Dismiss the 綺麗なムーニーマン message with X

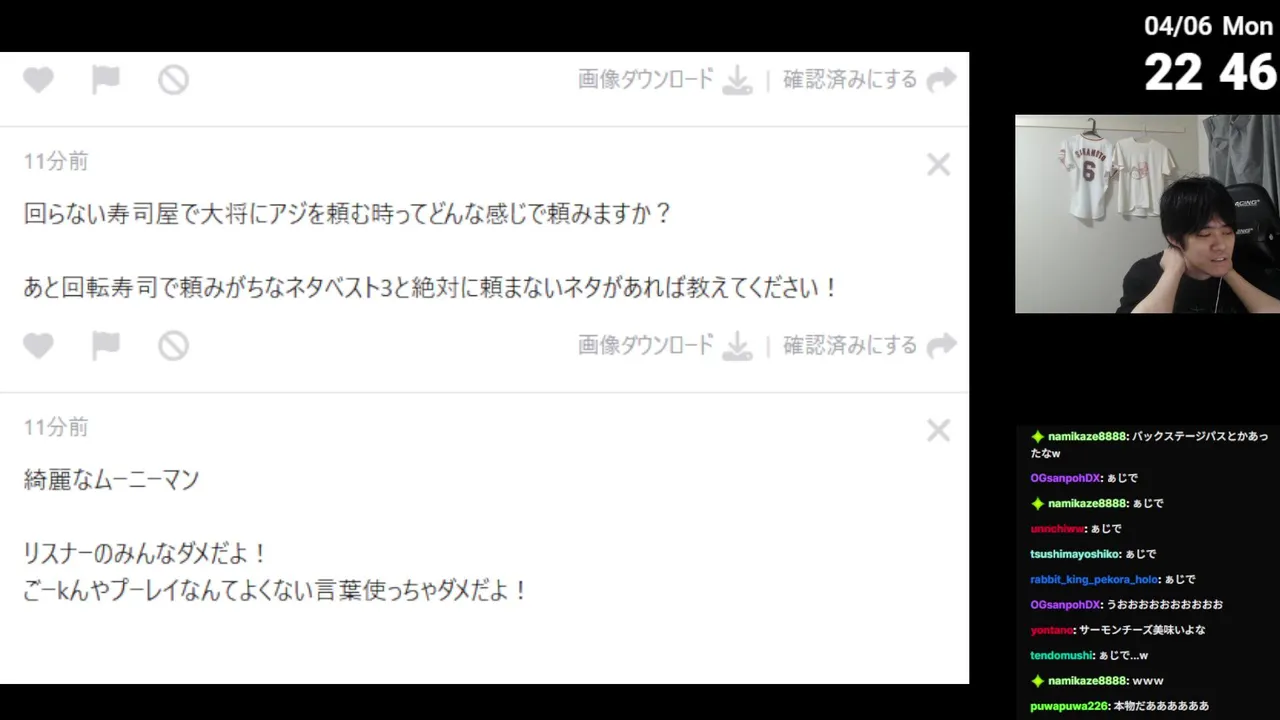[x=938, y=431]
